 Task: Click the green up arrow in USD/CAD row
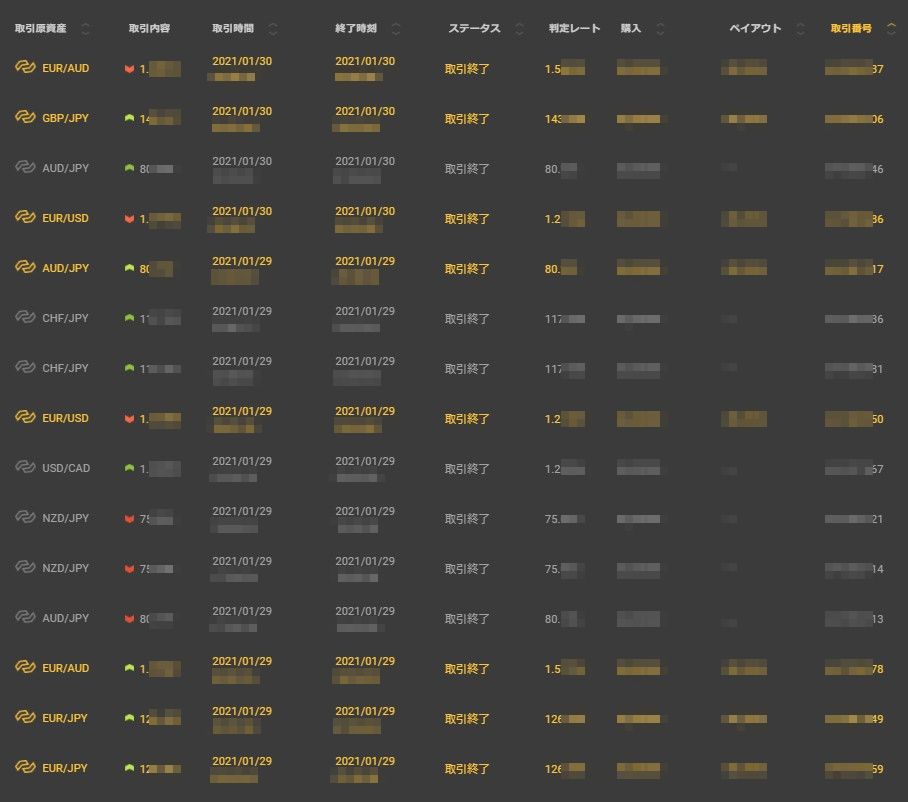129,468
